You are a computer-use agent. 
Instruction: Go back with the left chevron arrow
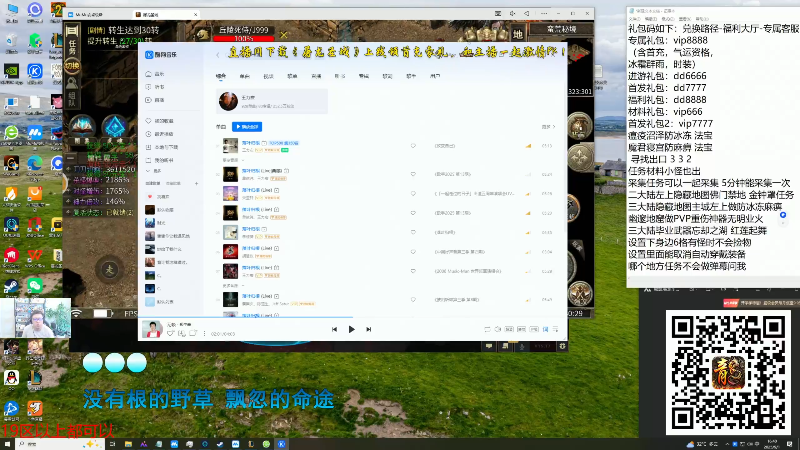click(x=218, y=55)
